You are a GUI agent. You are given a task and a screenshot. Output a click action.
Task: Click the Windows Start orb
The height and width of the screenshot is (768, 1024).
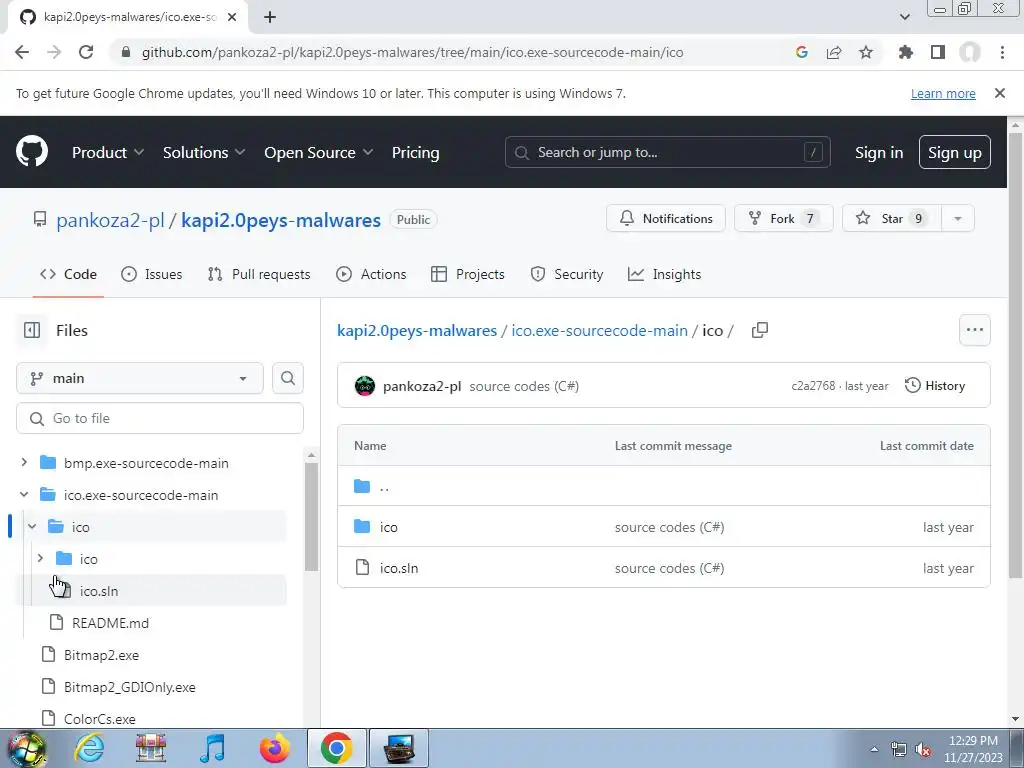(27, 748)
